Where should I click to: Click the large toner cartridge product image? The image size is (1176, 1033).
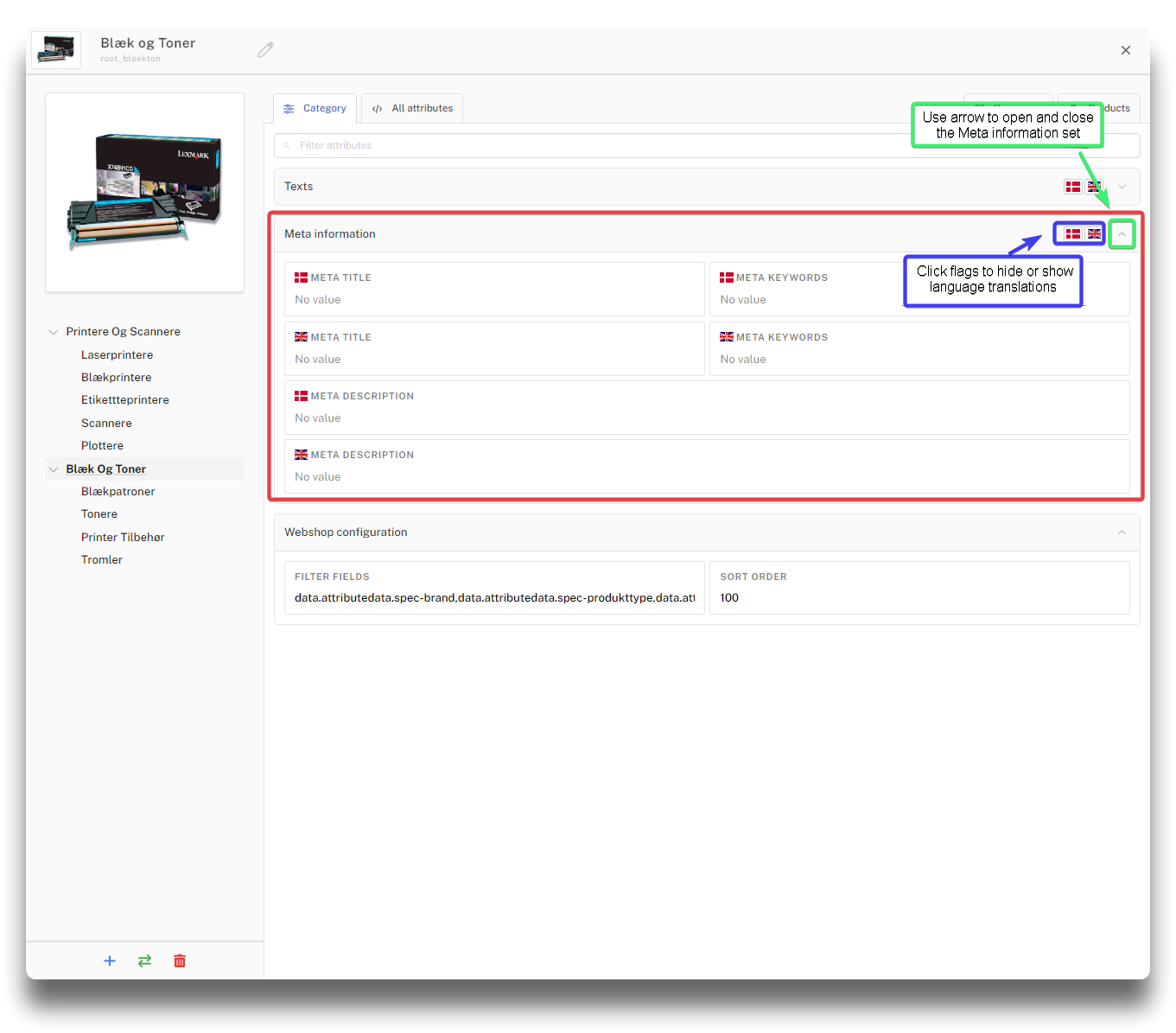pyautogui.click(x=144, y=192)
